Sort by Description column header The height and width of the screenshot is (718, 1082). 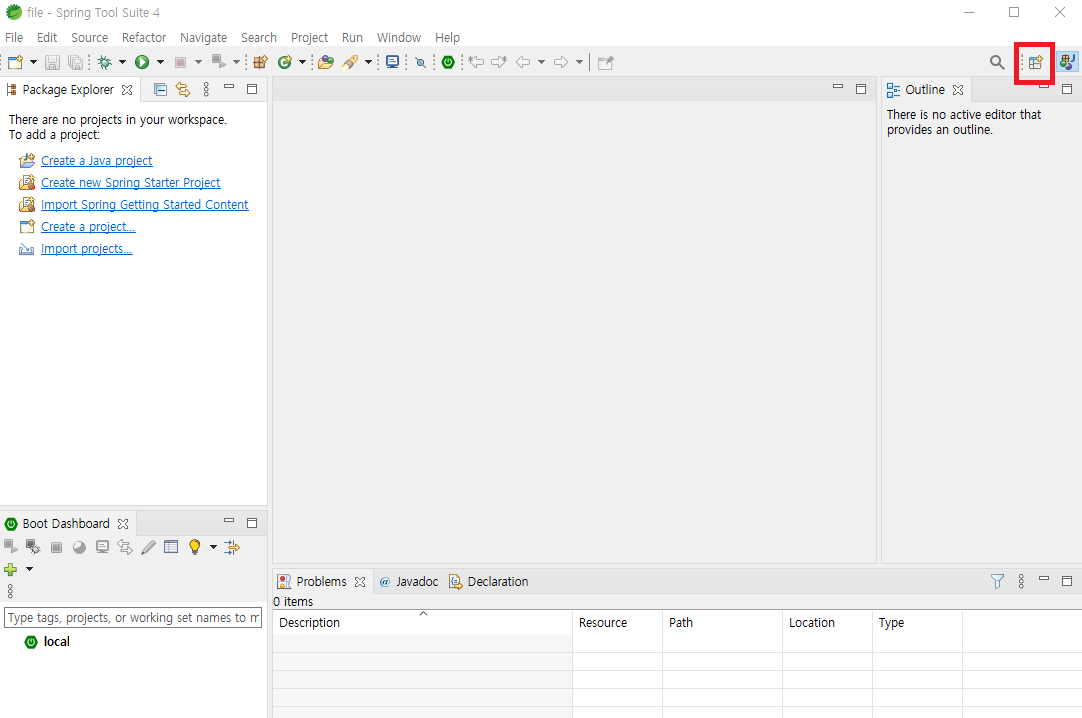pyautogui.click(x=422, y=622)
